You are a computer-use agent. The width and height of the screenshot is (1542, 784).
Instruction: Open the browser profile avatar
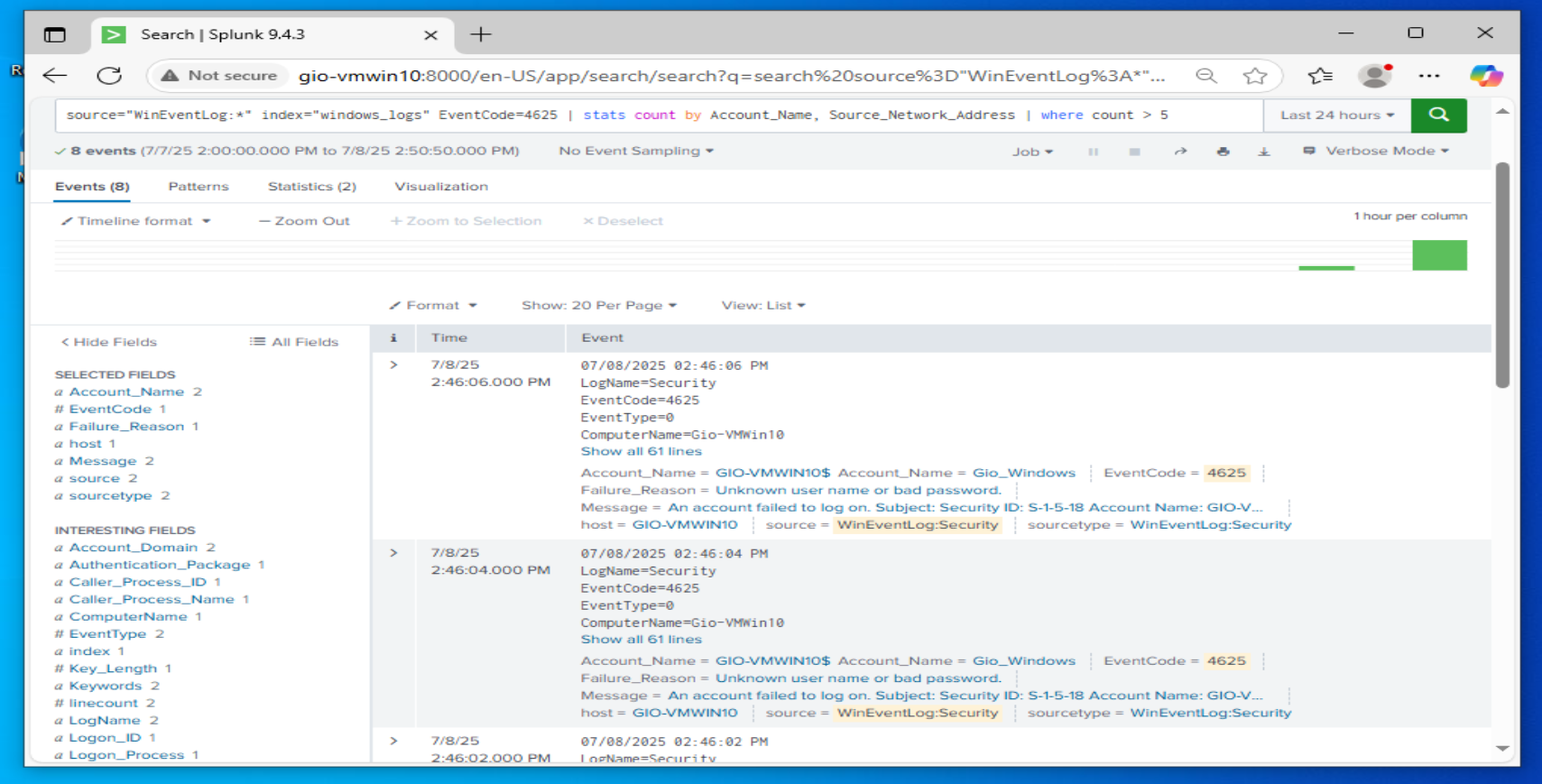pos(1375,76)
